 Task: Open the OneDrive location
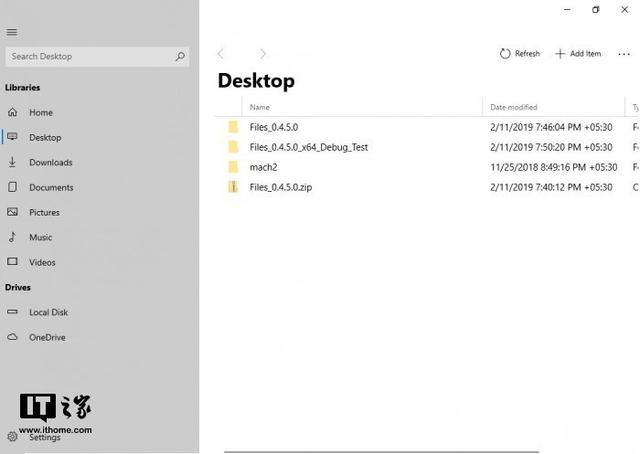click(x=47, y=337)
